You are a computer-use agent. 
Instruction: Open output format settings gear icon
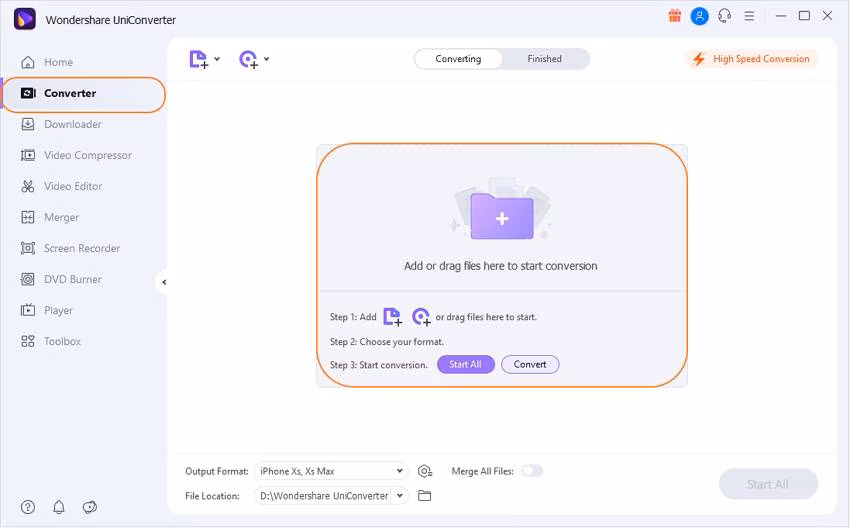425,471
